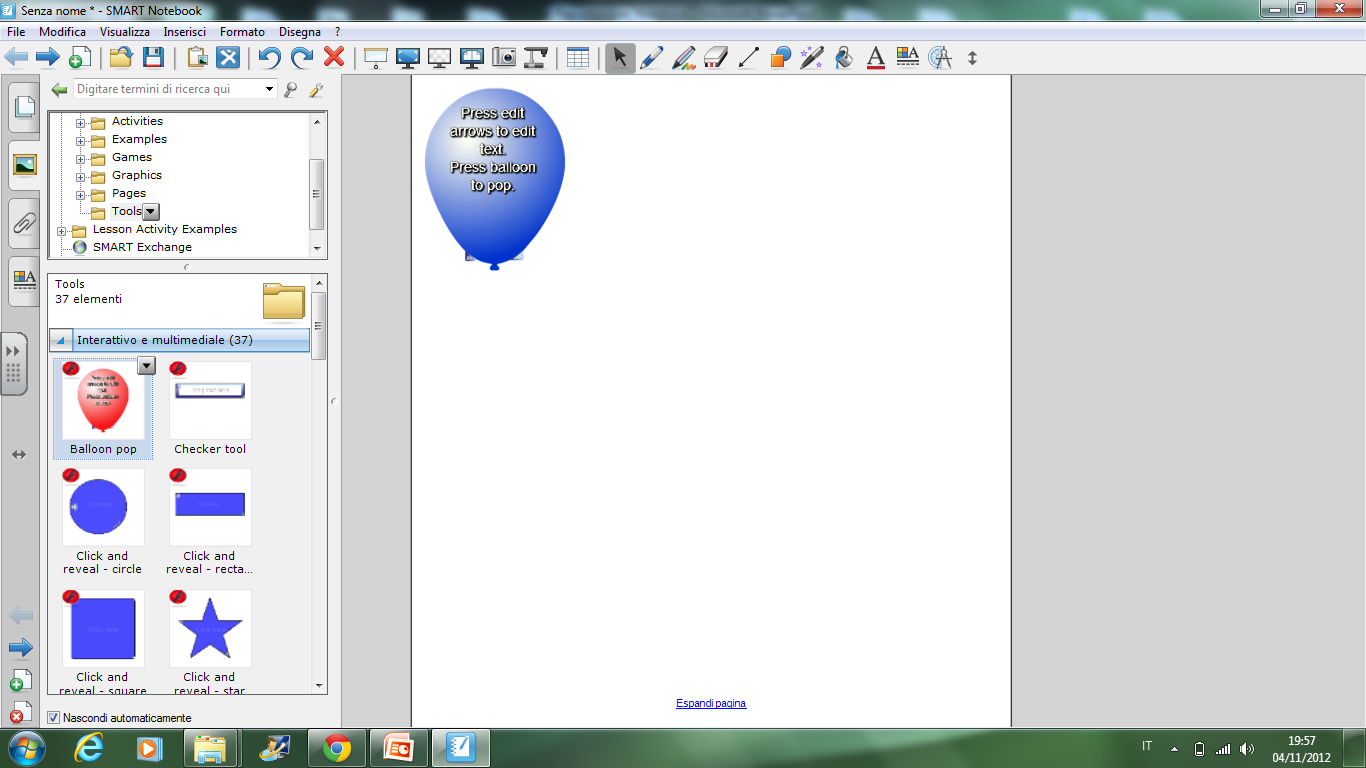1366x768 pixels.
Task: Select the Lines tool
Action: 748,57
